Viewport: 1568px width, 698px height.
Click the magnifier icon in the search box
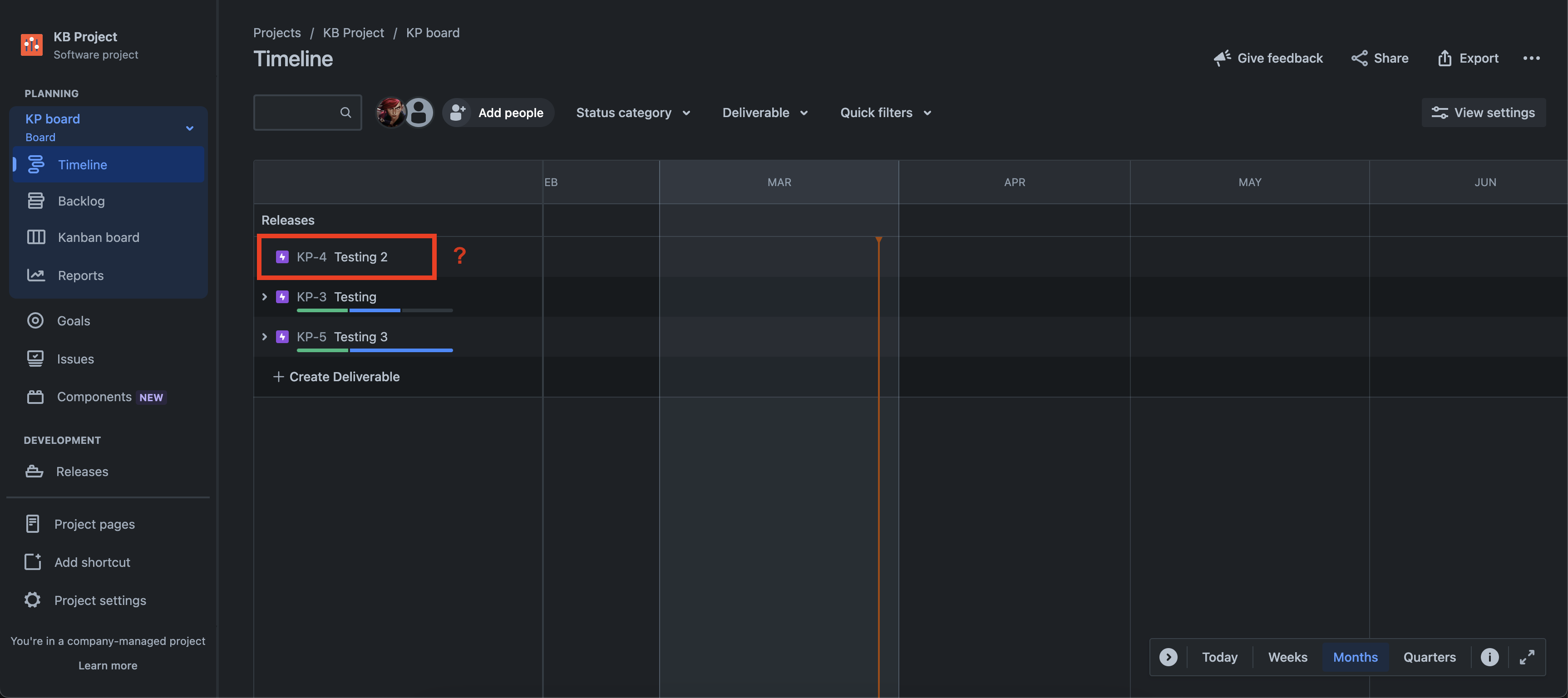[345, 113]
